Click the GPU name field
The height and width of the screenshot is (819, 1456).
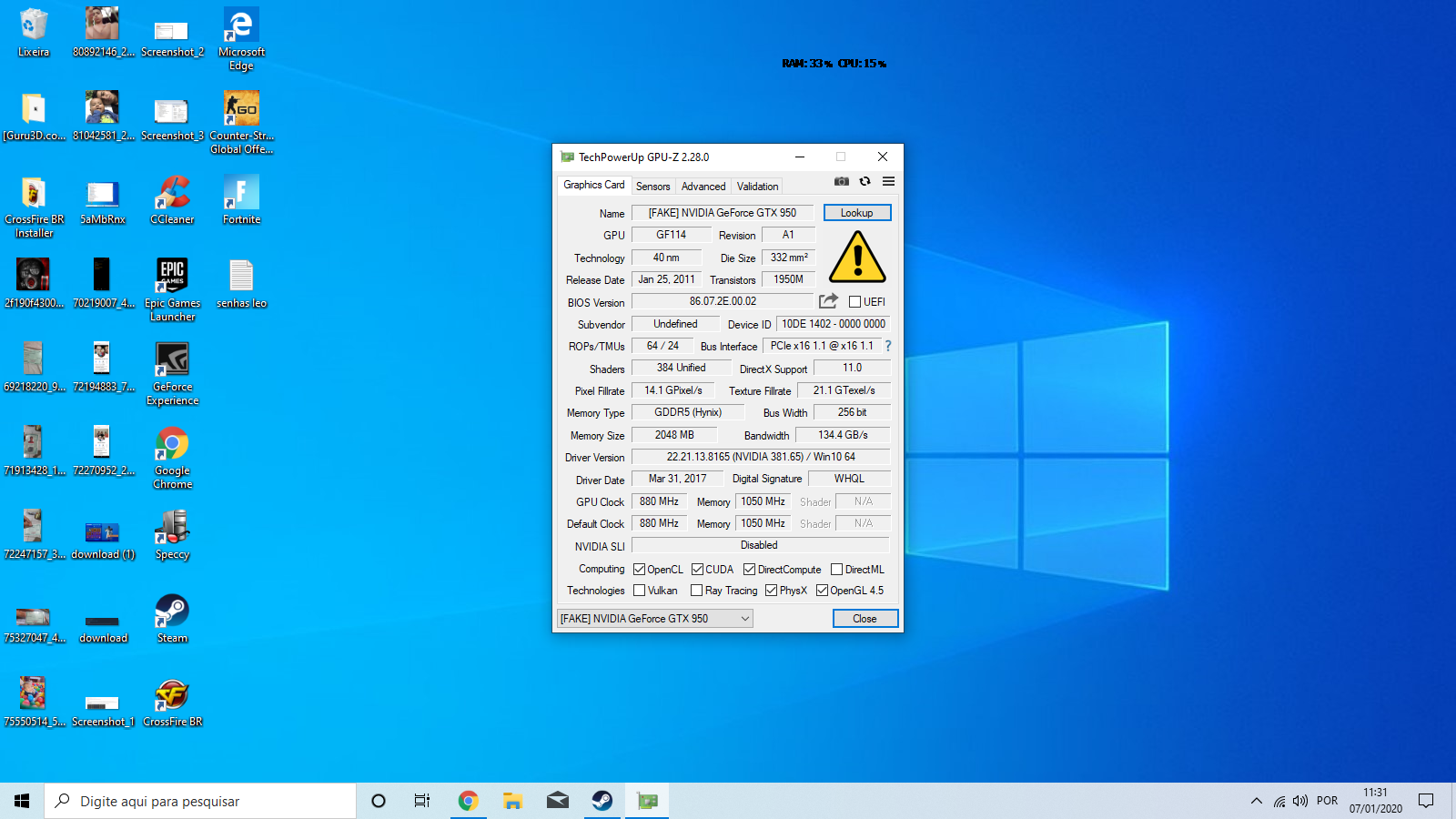pos(723,213)
